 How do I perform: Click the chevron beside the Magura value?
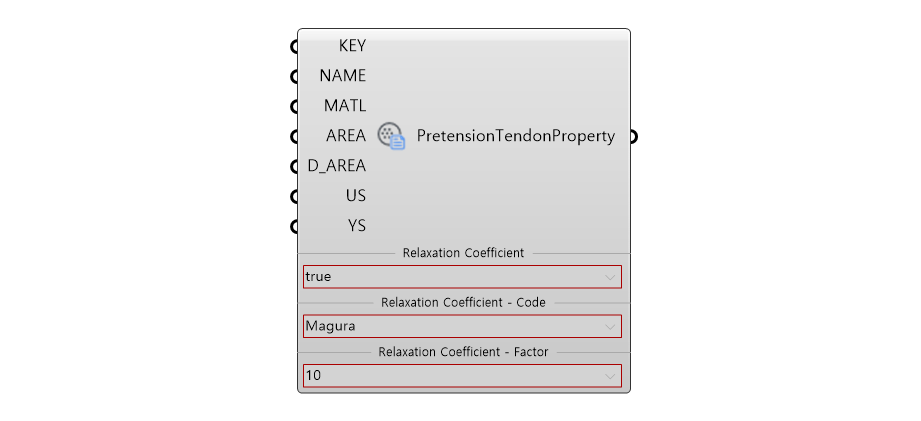coord(610,327)
